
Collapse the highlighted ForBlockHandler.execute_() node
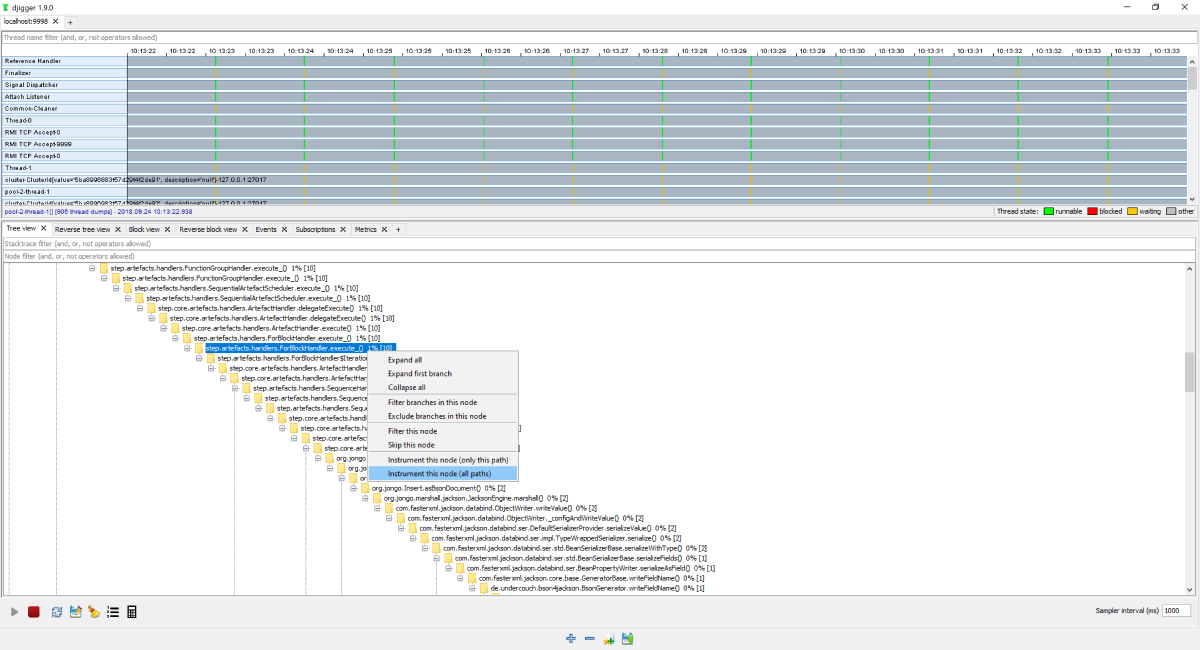click(x=187, y=348)
